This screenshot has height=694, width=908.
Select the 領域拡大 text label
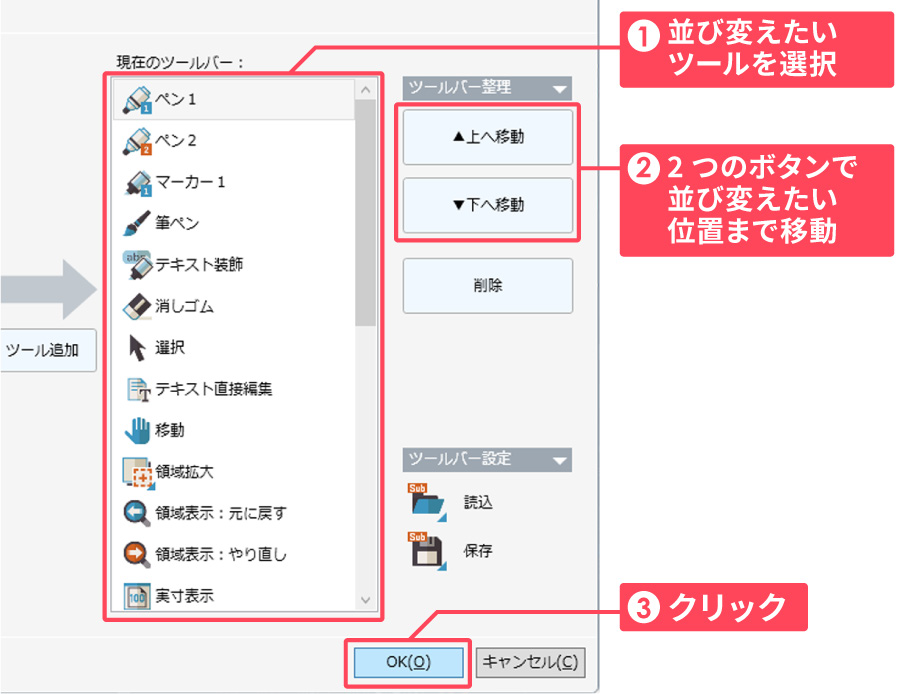click(184, 472)
